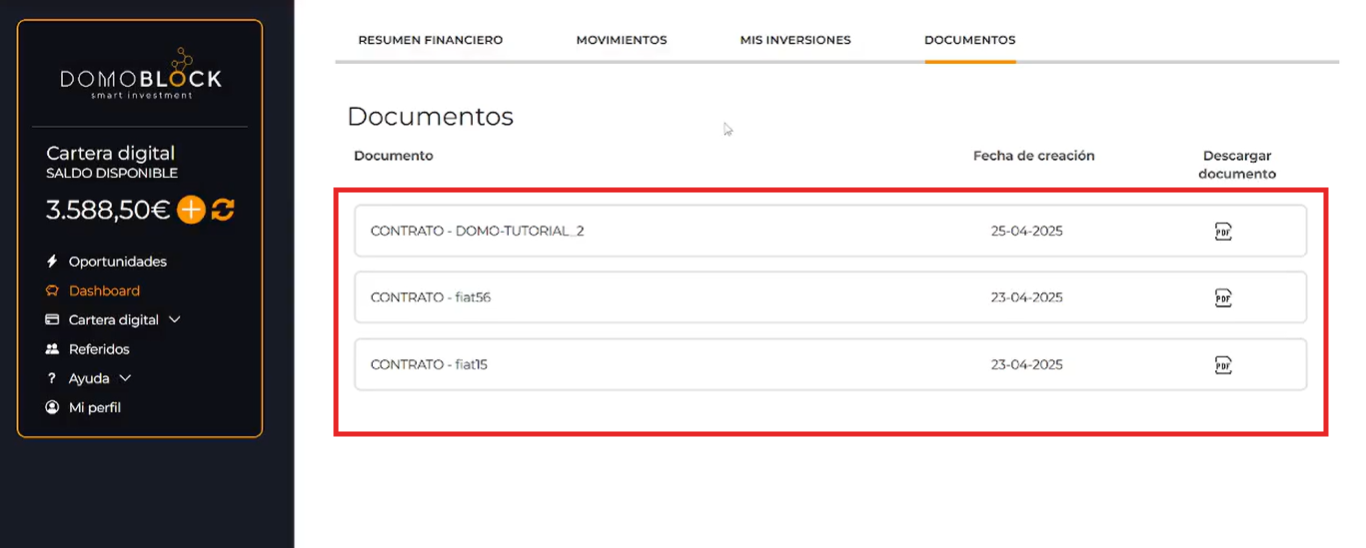Download PDF for CONTRATO - DOMO-TUTORIAL_2
1366x548 pixels.
pos(1222,231)
